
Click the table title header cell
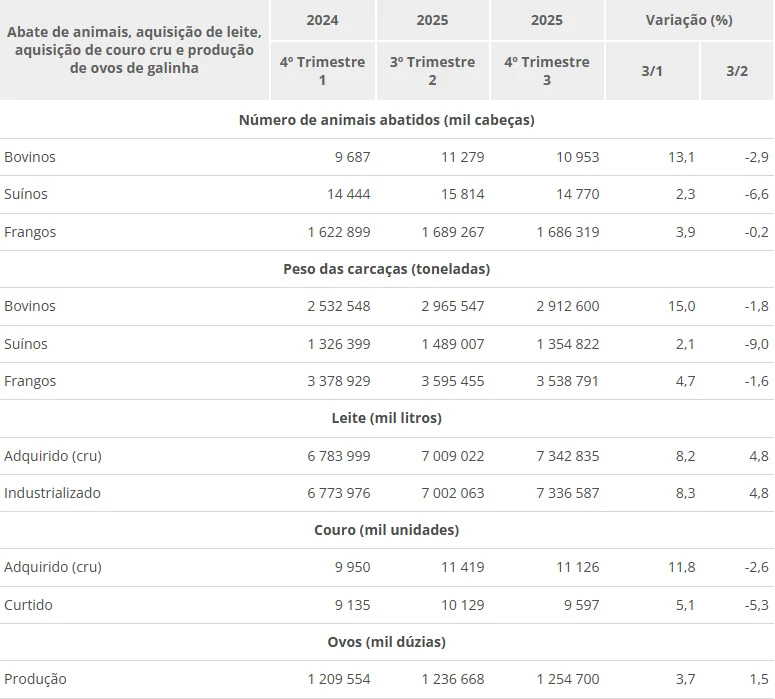pos(134,50)
